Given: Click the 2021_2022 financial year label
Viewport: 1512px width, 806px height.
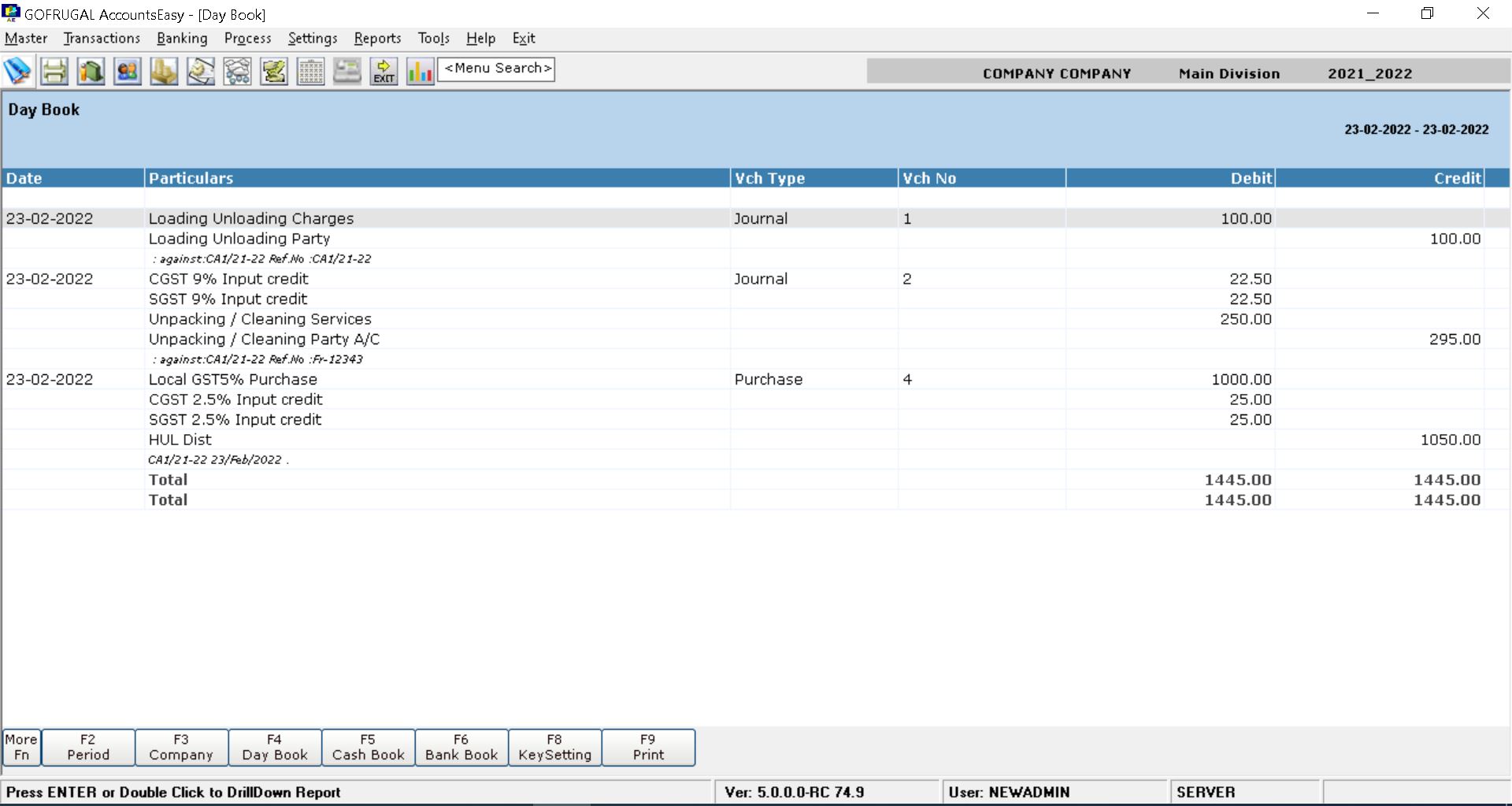Looking at the screenshot, I should pyautogui.click(x=1369, y=74).
